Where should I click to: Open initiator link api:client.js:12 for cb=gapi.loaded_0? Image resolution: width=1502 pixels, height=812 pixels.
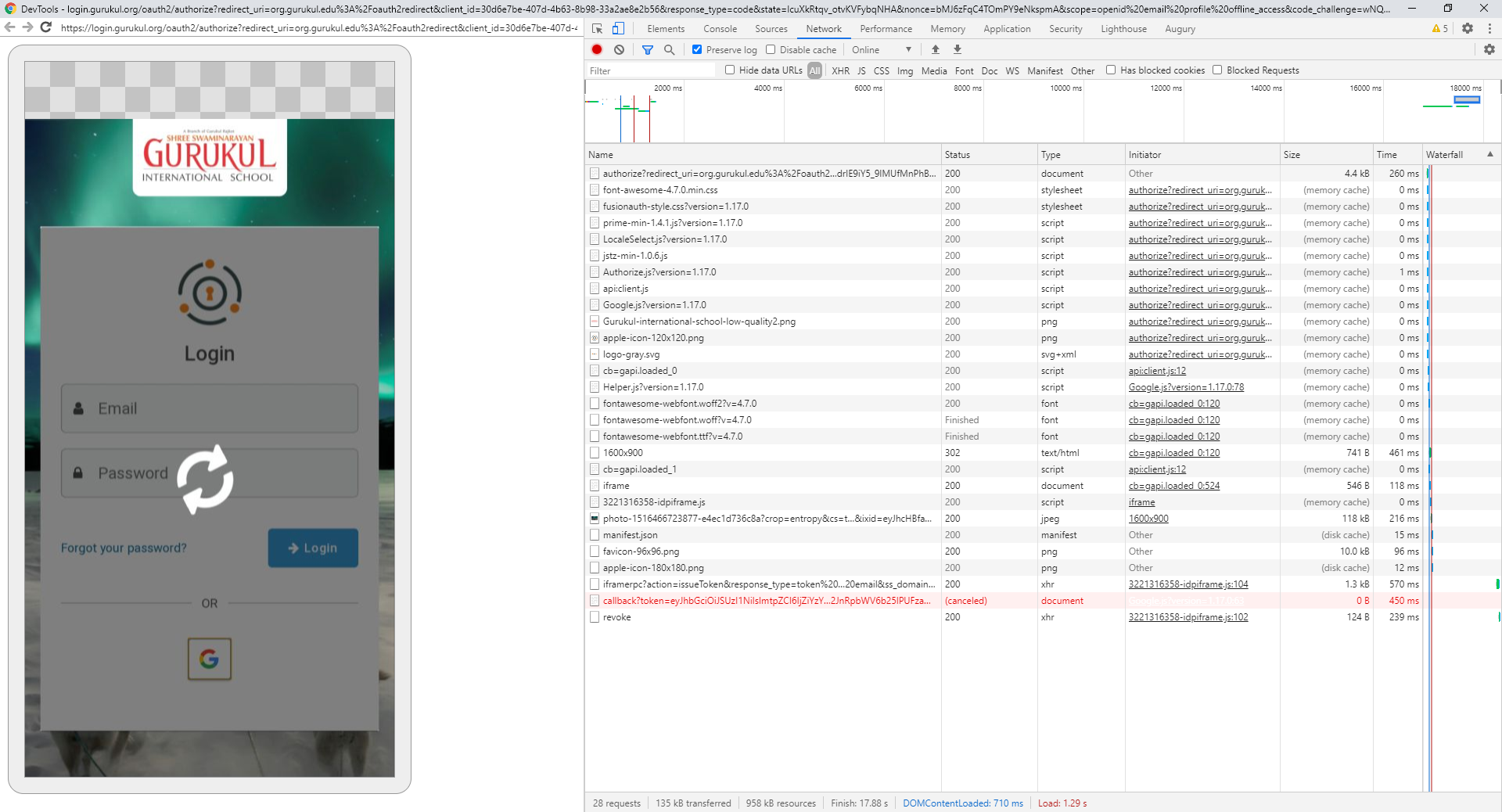(1157, 371)
